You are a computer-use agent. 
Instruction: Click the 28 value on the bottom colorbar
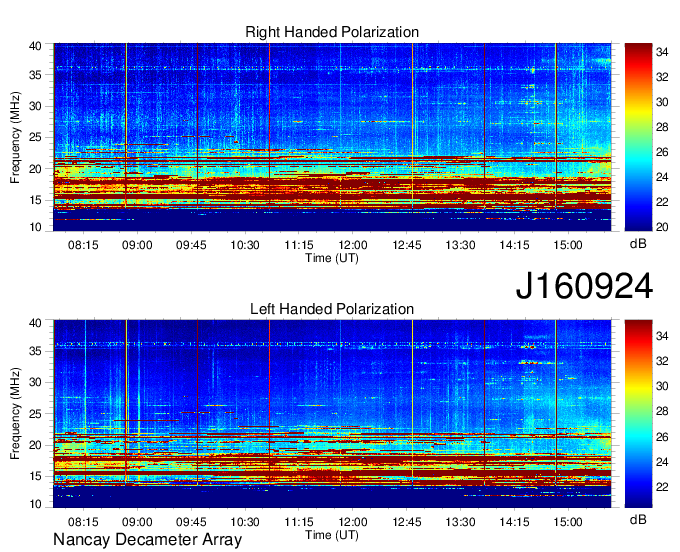(662, 412)
